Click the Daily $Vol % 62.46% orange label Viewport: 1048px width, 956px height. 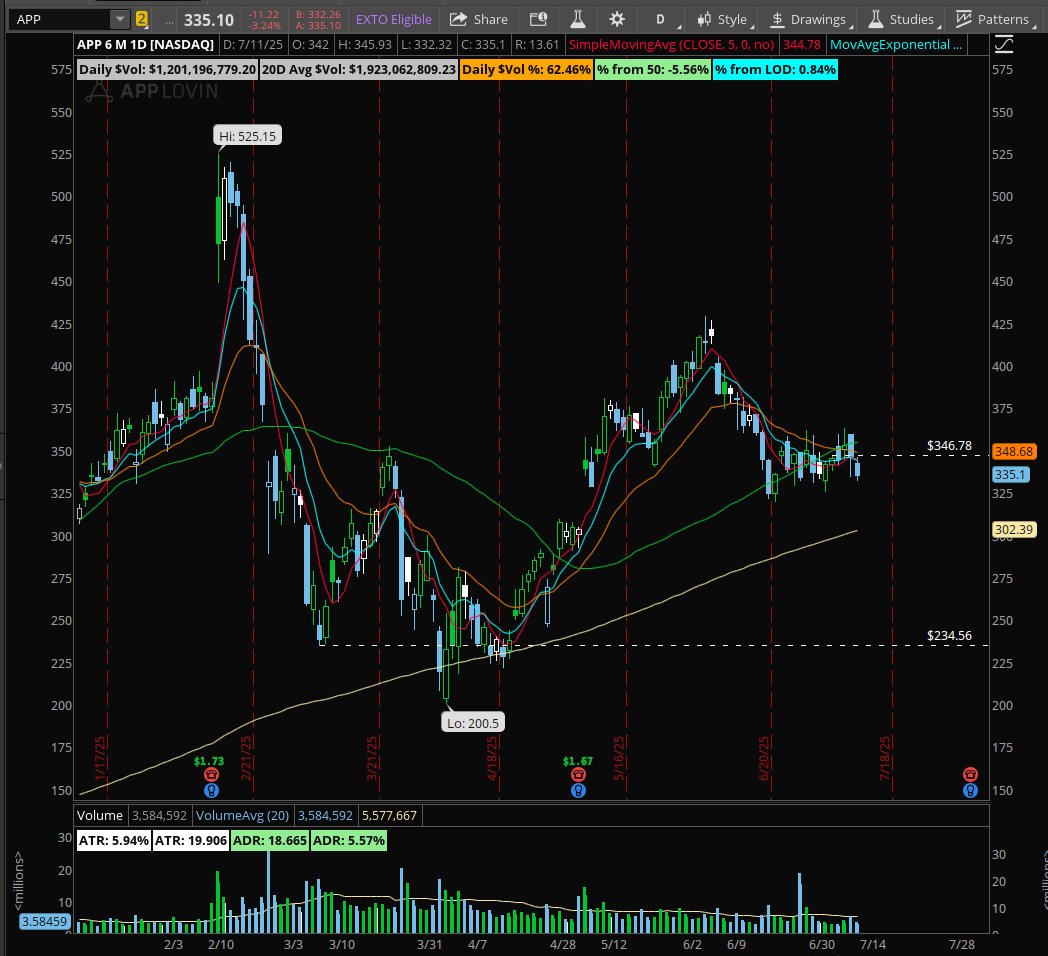coord(526,70)
